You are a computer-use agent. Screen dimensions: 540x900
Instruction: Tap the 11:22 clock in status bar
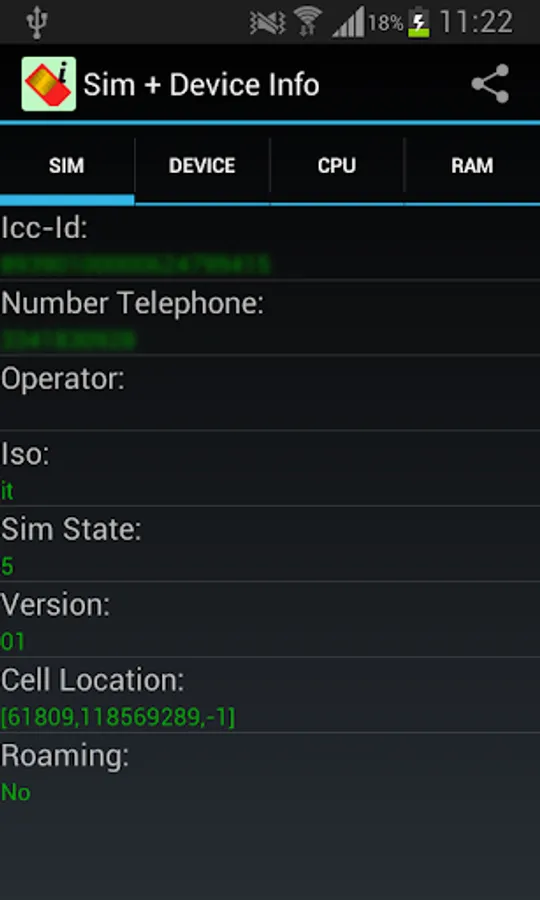click(476, 22)
